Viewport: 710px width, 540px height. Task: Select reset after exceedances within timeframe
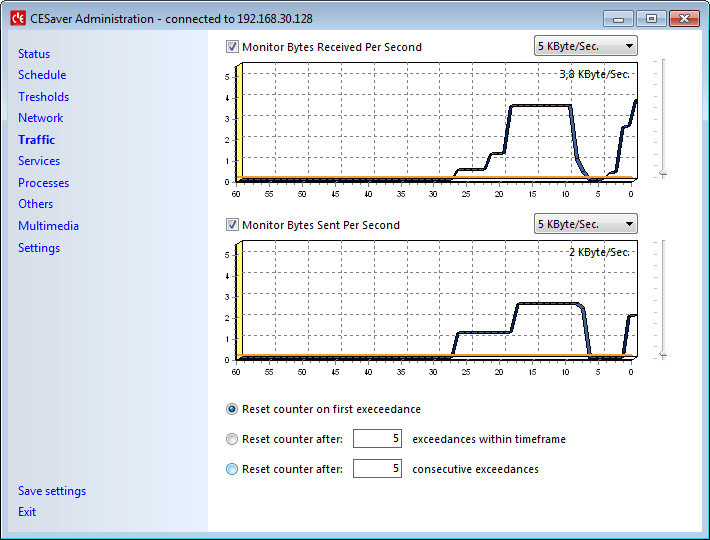pyautogui.click(x=232, y=439)
